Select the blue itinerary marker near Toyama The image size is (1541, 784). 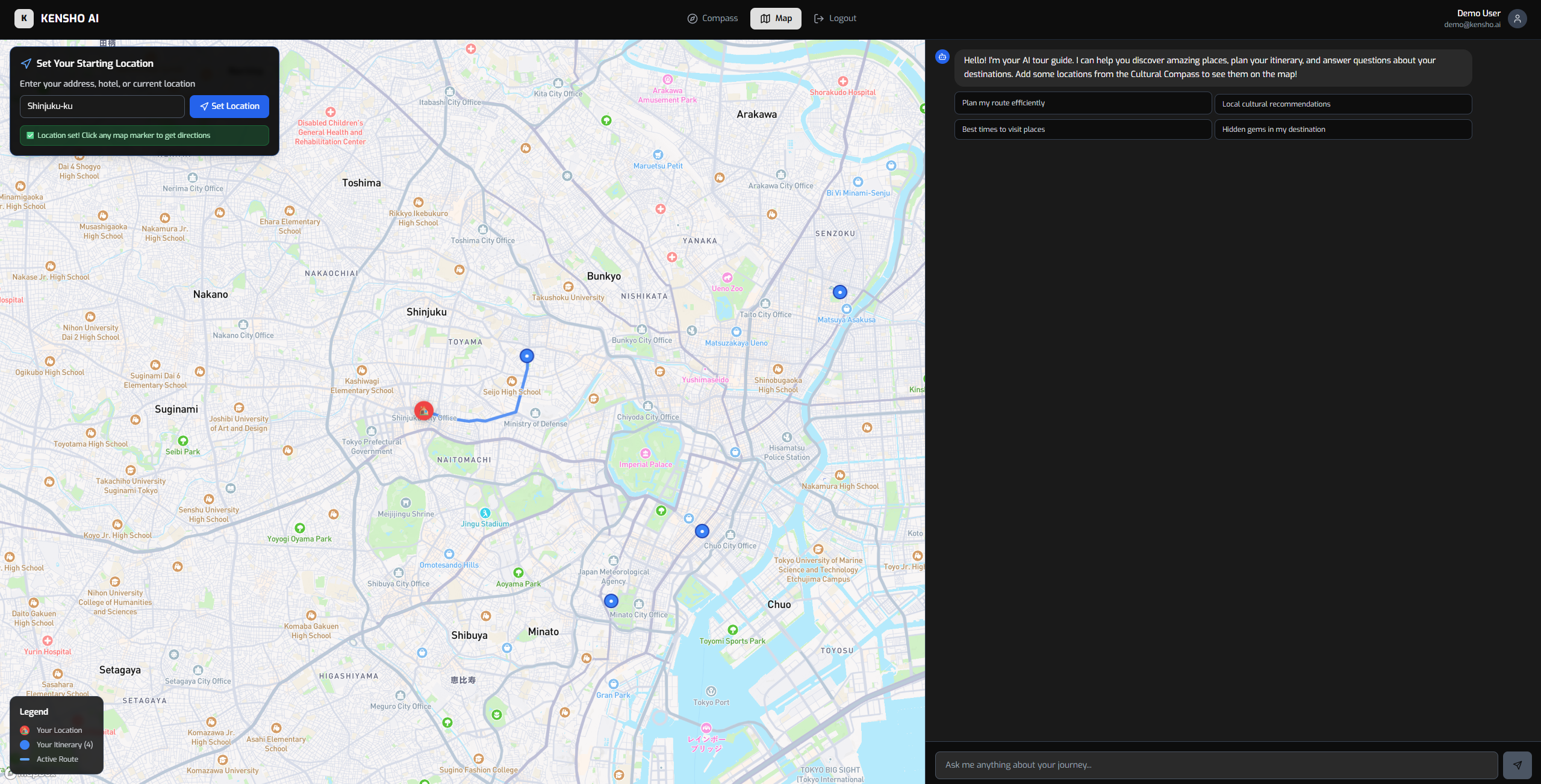click(527, 356)
